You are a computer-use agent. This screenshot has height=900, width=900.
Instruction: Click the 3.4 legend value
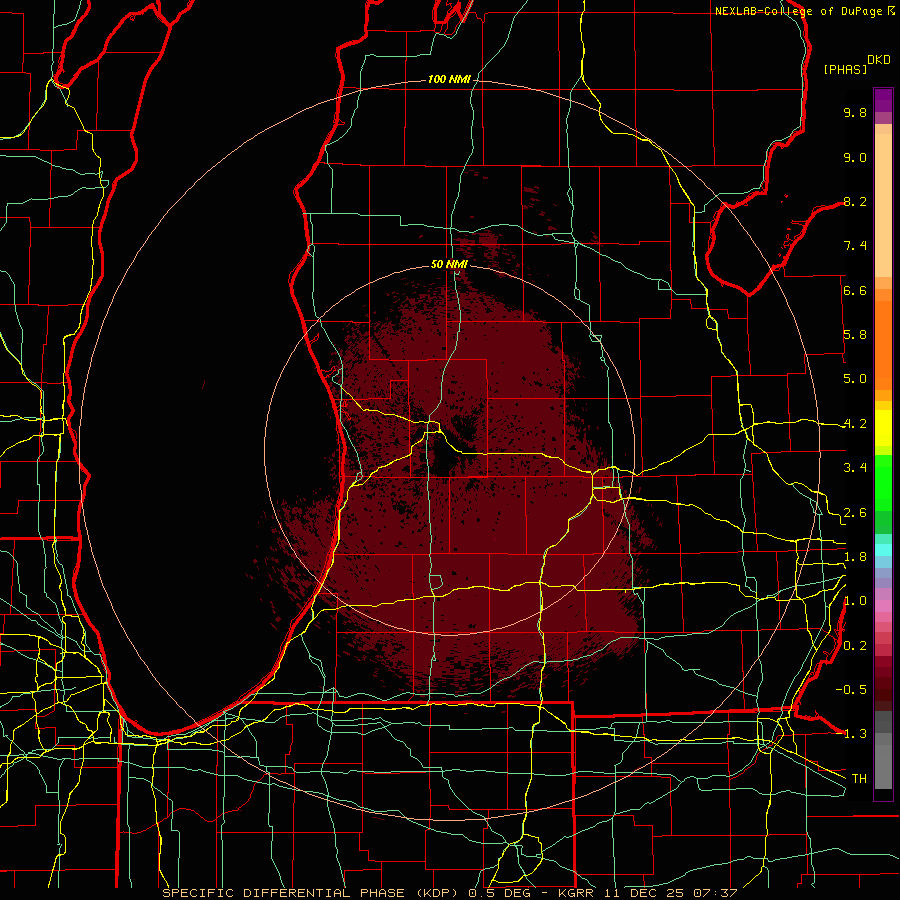coord(855,468)
